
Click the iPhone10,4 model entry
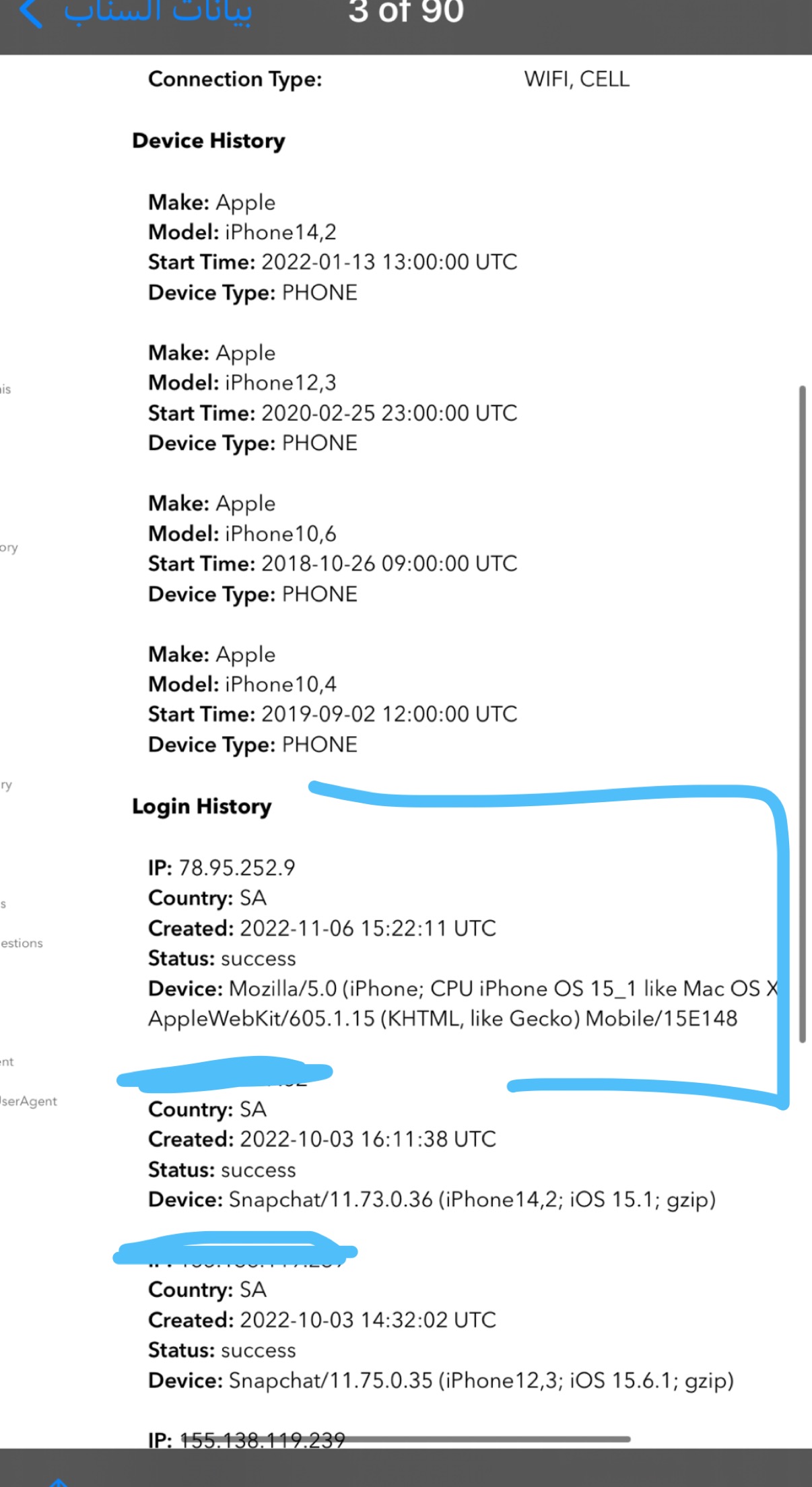(x=242, y=684)
